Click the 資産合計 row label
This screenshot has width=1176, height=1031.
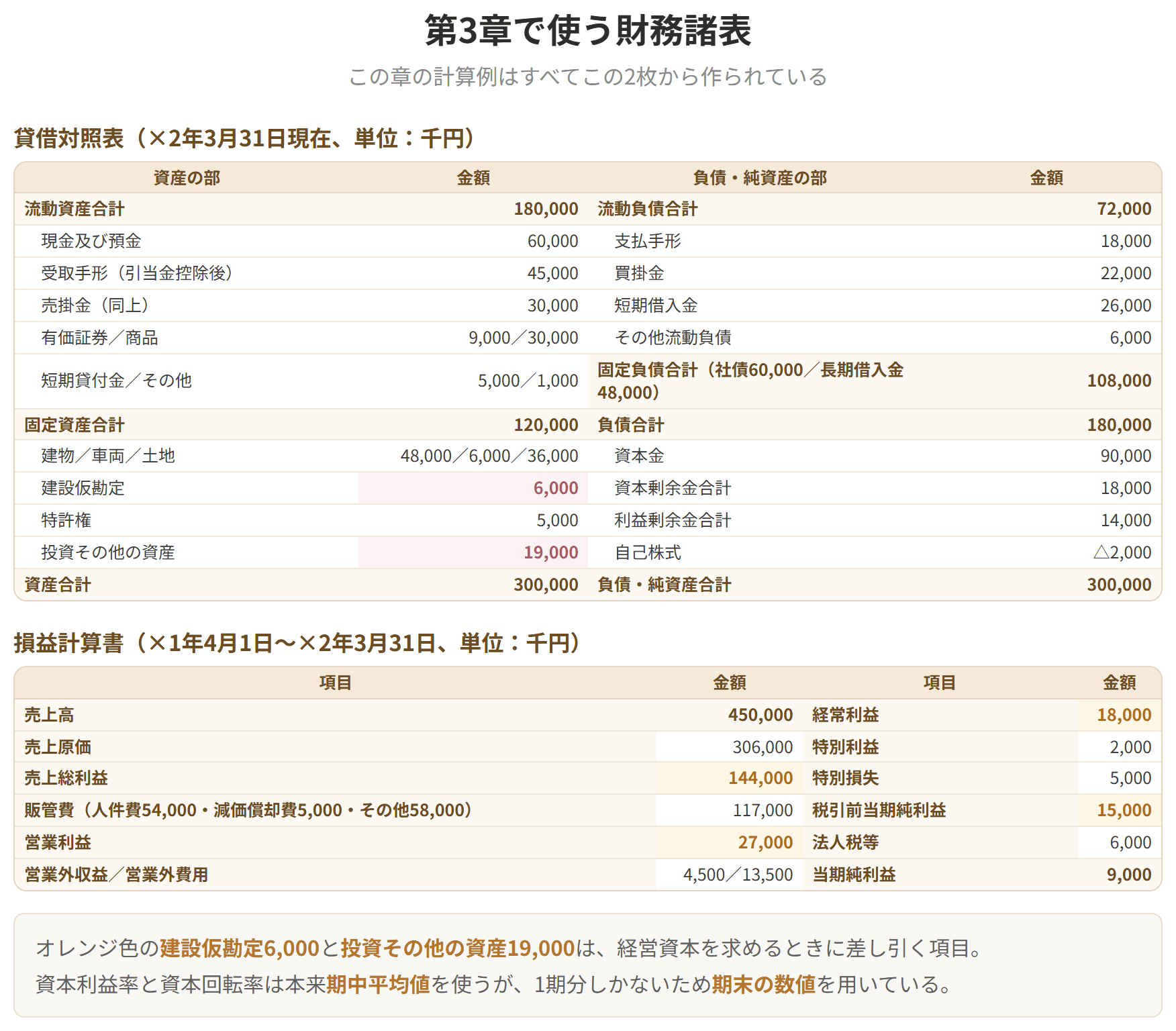(58, 585)
